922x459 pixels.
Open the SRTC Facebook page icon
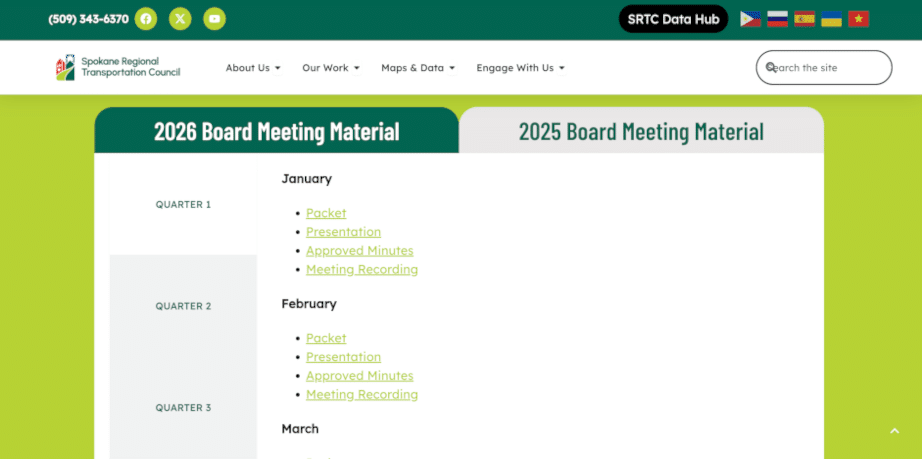[146, 19]
